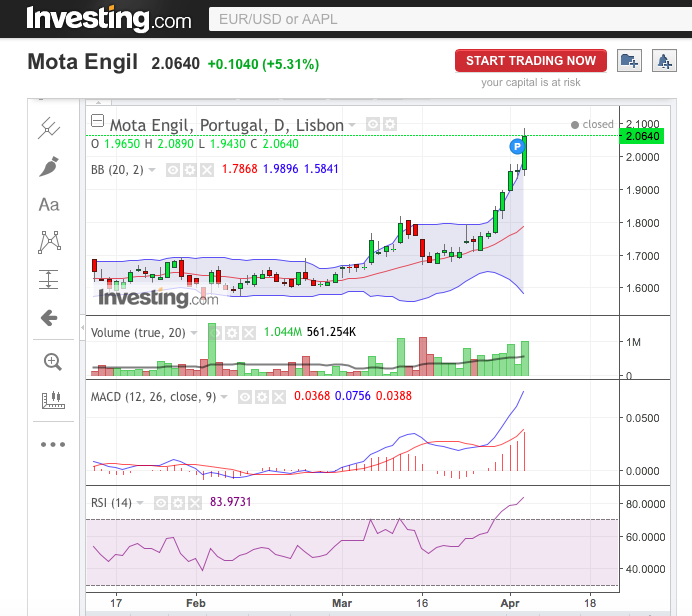Viewport: 692px width, 616px height.
Task: Open RSI (14) dropdown arrow
Action: pos(140,503)
